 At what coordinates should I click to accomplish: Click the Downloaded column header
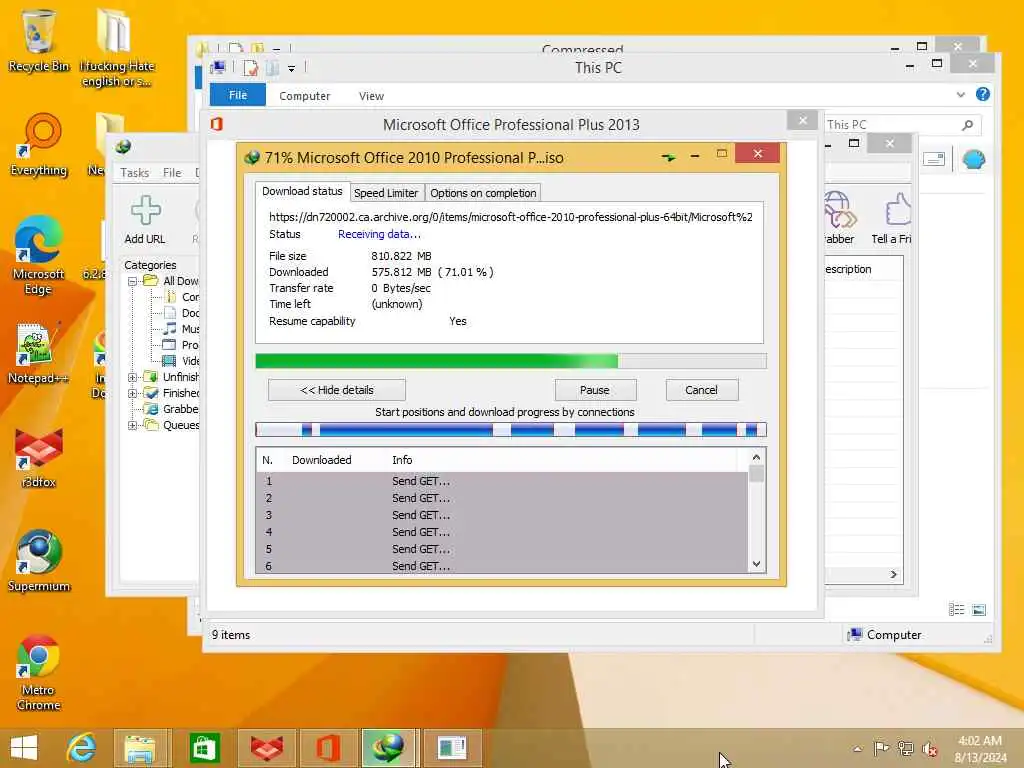click(321, 460)
